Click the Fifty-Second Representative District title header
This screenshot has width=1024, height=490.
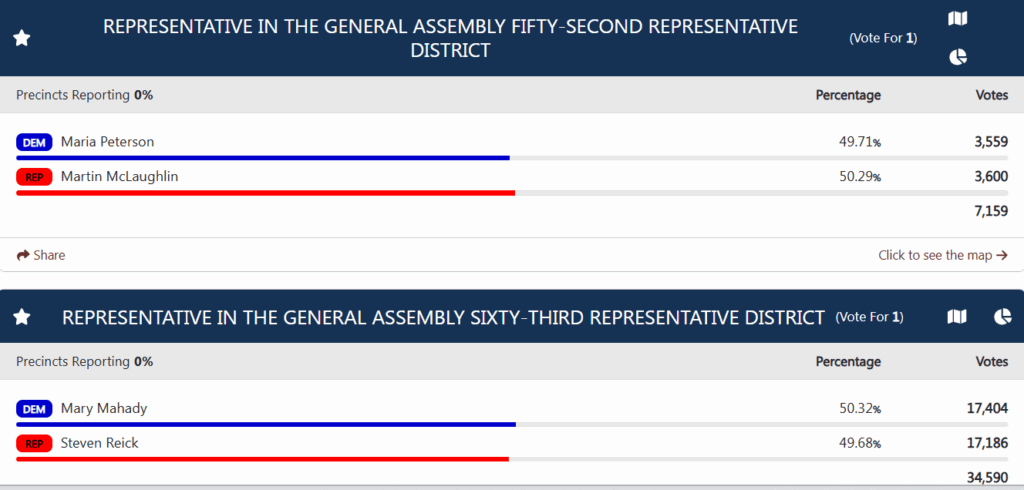451,39
